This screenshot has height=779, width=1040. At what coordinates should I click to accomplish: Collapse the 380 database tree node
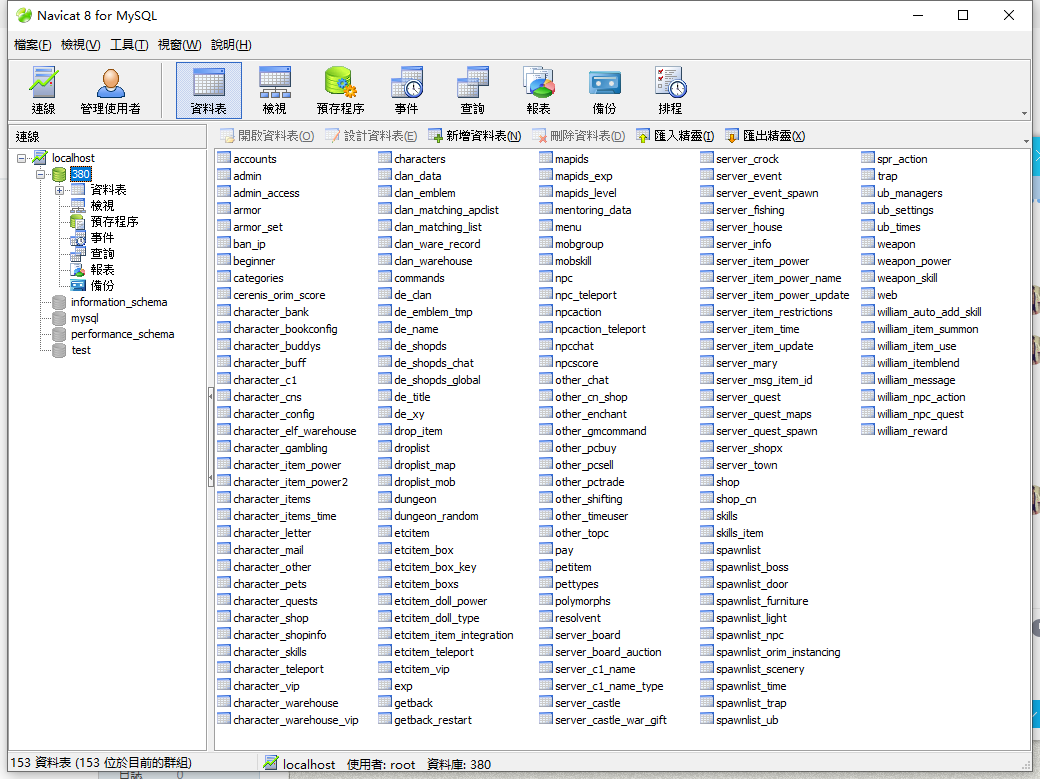click(40, 175)
